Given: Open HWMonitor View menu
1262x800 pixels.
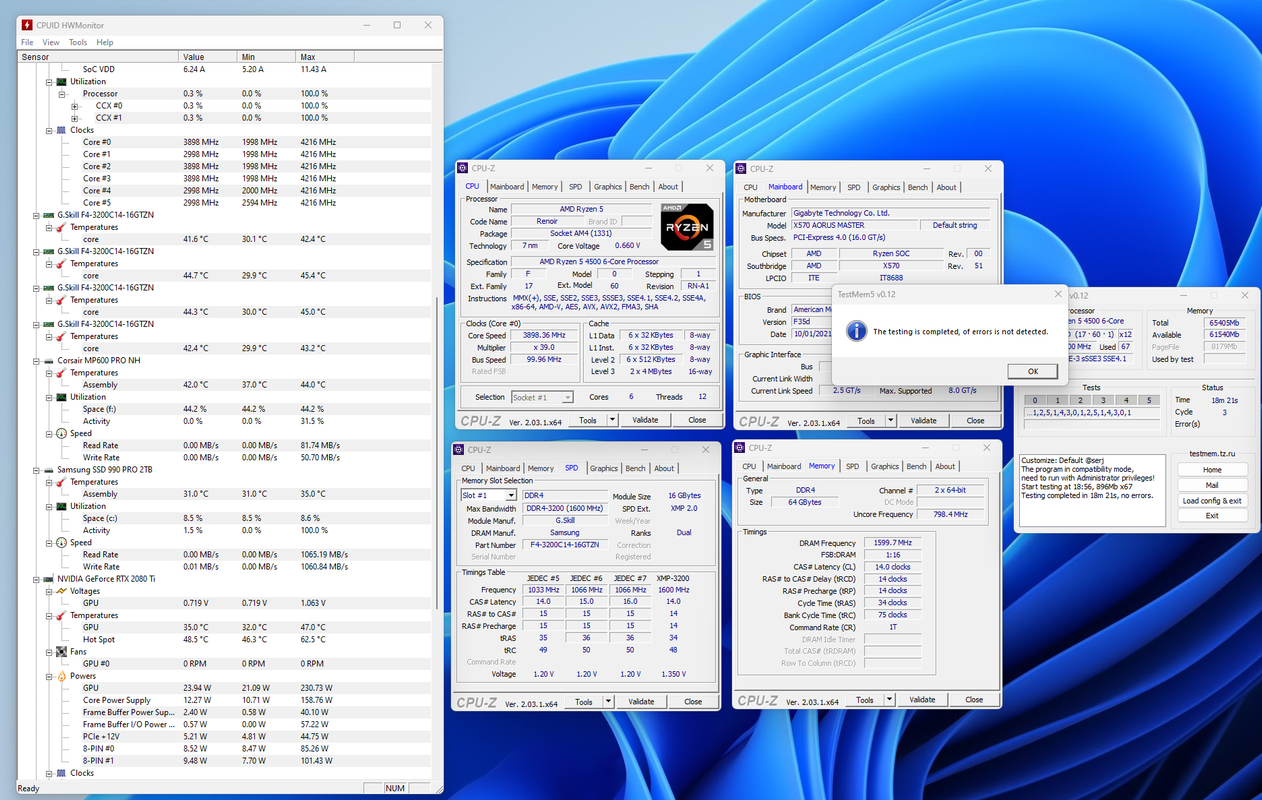Looking at the screenshot, I should [x=51, y=43].
